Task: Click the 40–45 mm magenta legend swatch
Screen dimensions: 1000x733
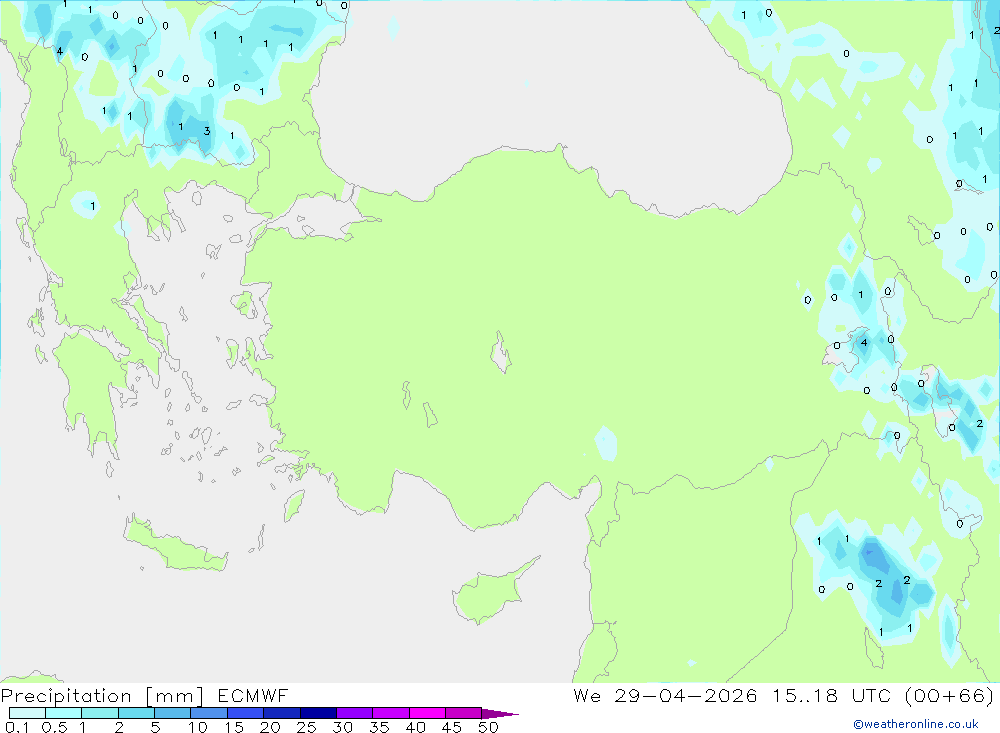Action: (x=427, y=713)
